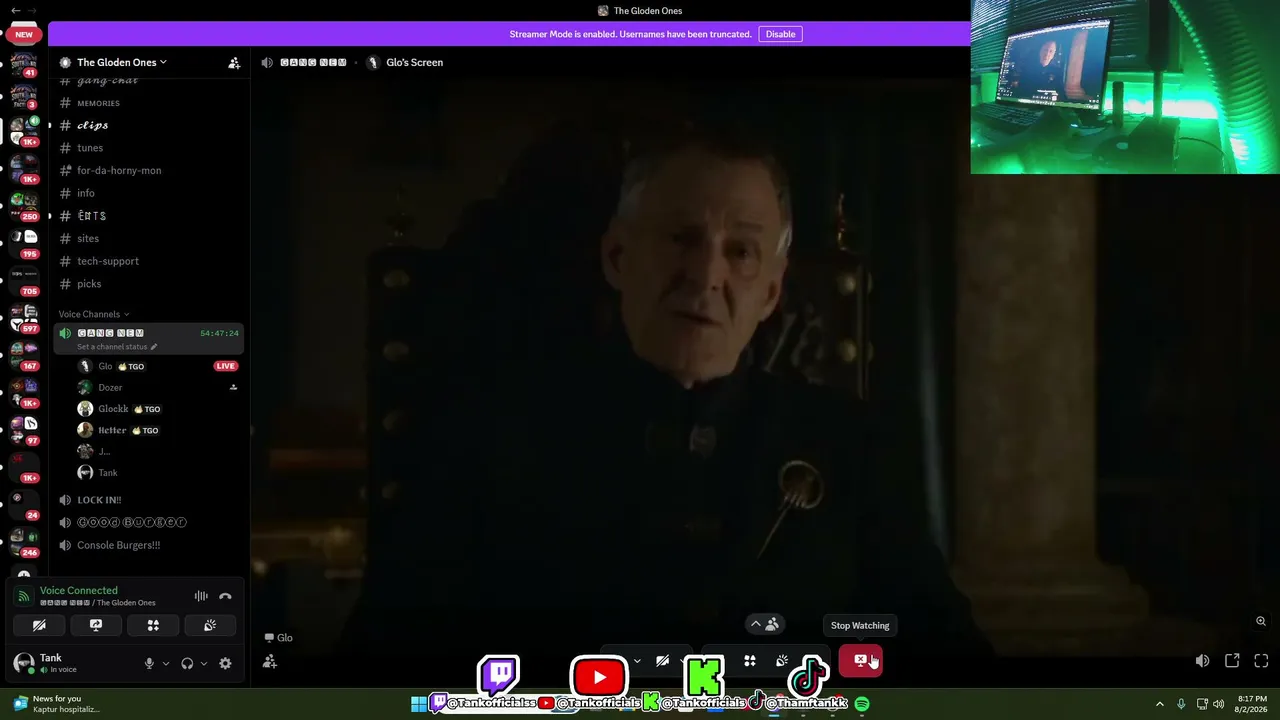Show hidden system tray icons
The width and height of the screenshot is (1280, 720).
click(1160, 704)
